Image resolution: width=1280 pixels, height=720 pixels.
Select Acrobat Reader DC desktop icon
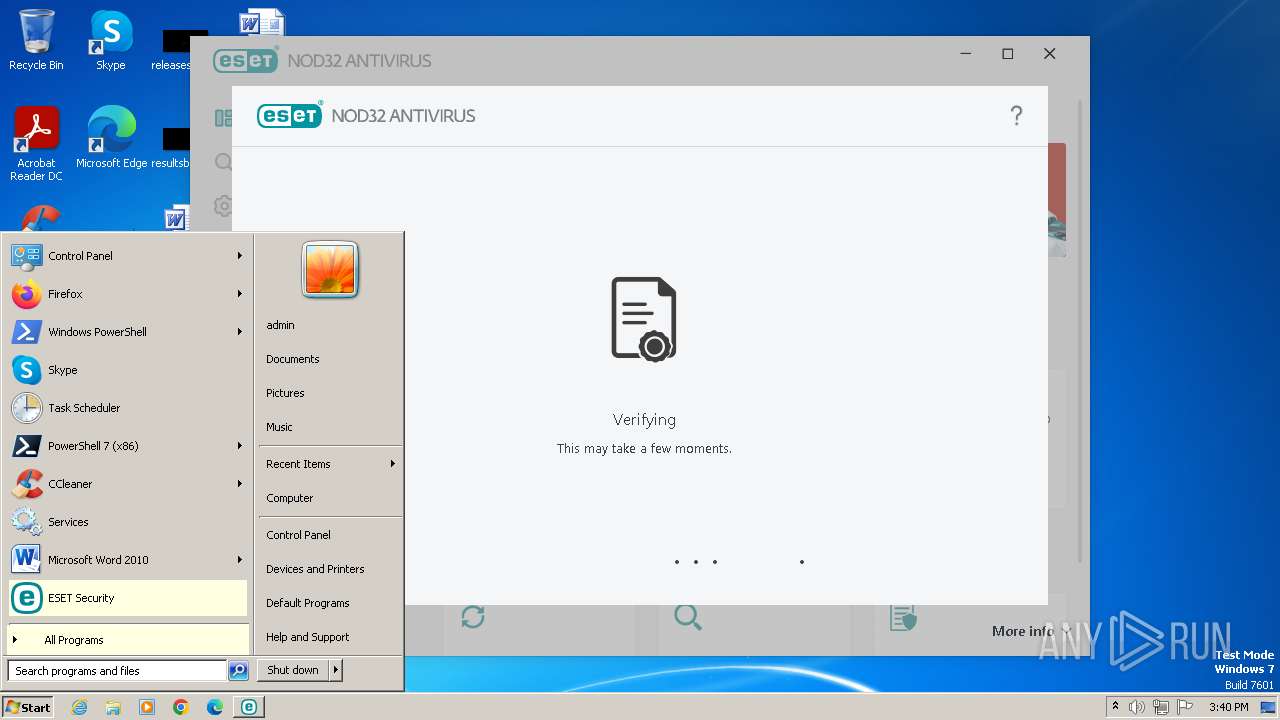[x=36, y=144]
